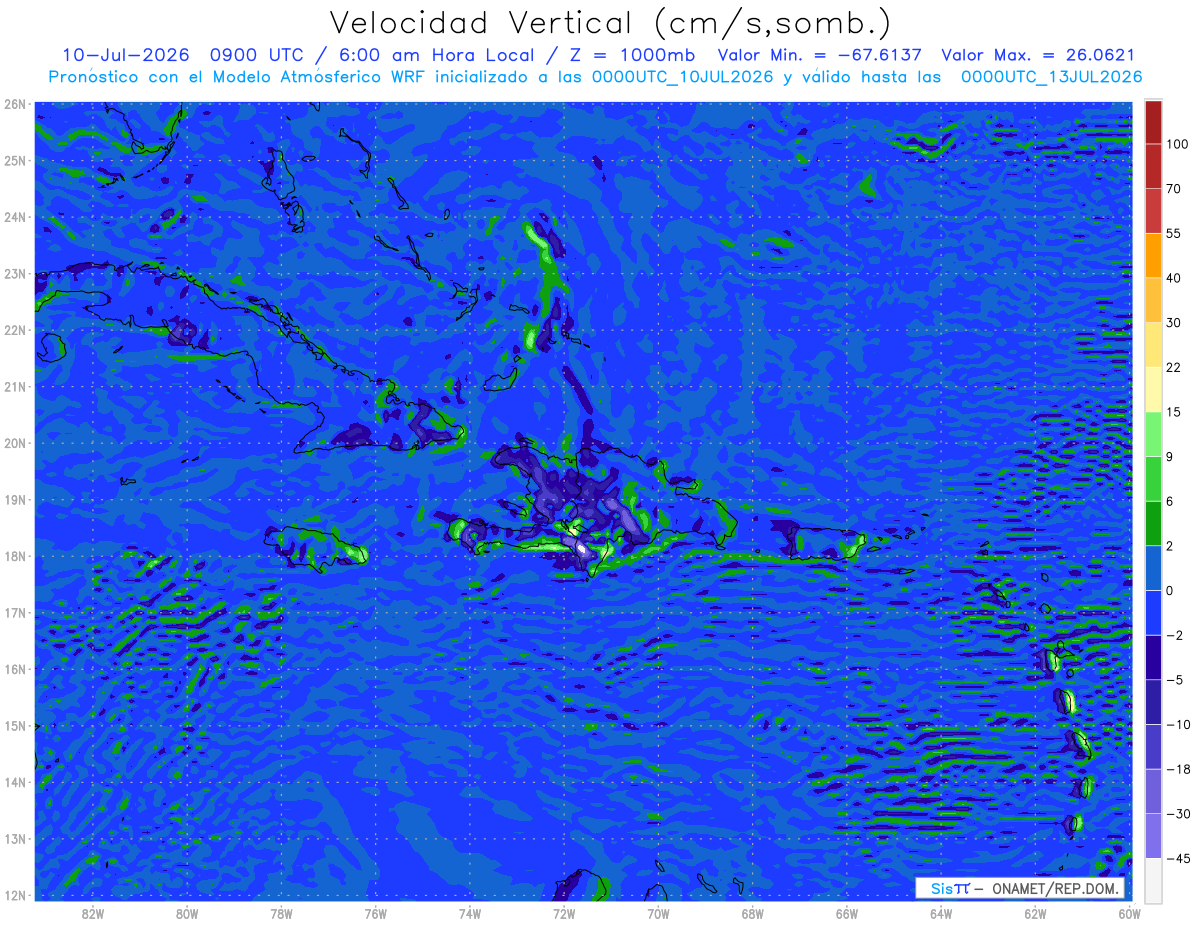Screen dimensions: 1200x927
Task: Select the white colorbar segment below -45
Action: [1153, 879]
